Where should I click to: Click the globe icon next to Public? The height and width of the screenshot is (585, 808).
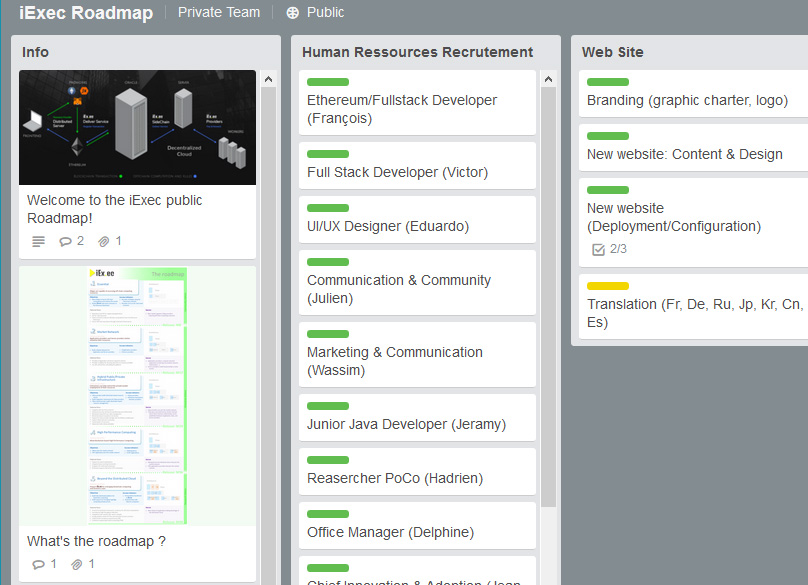pos(292,13)
